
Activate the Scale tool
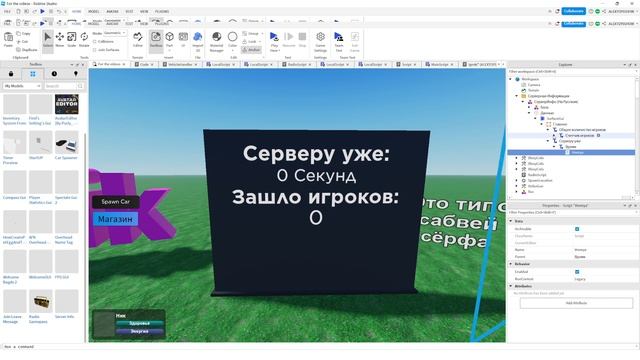click(71, 40)
